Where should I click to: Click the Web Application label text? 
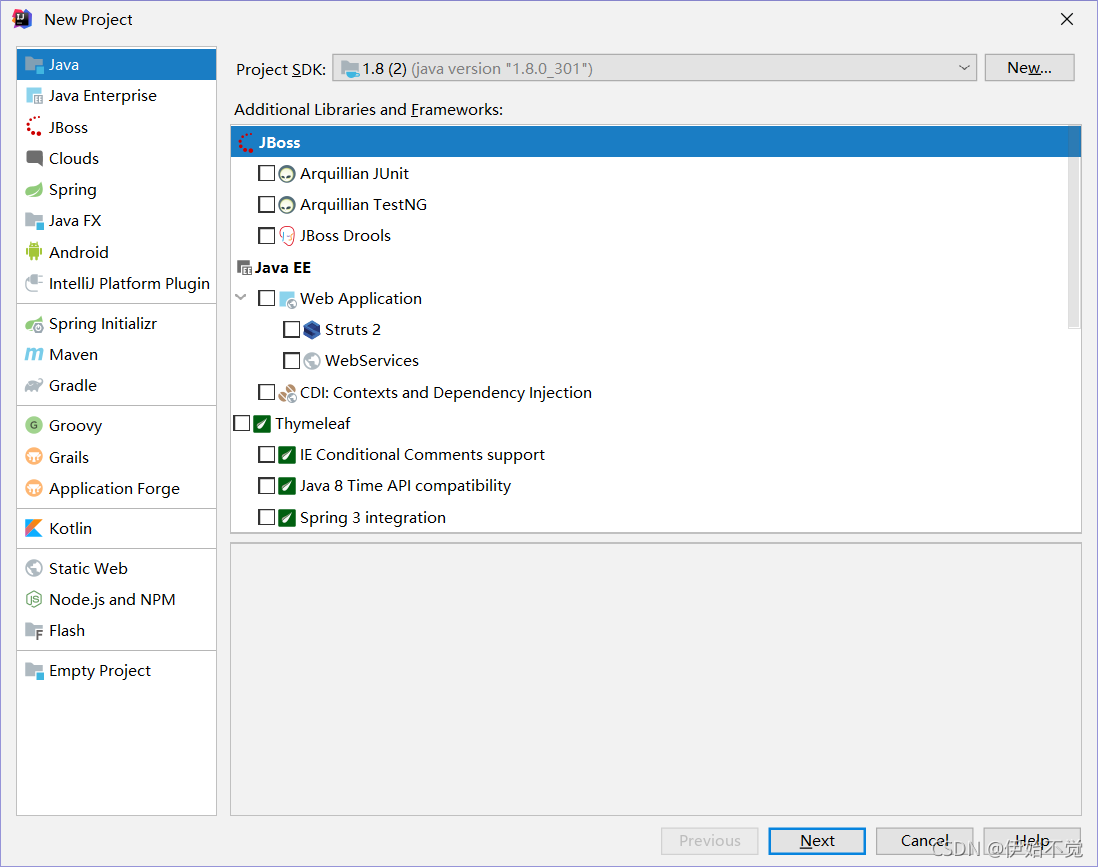click(x=361, y=298)
